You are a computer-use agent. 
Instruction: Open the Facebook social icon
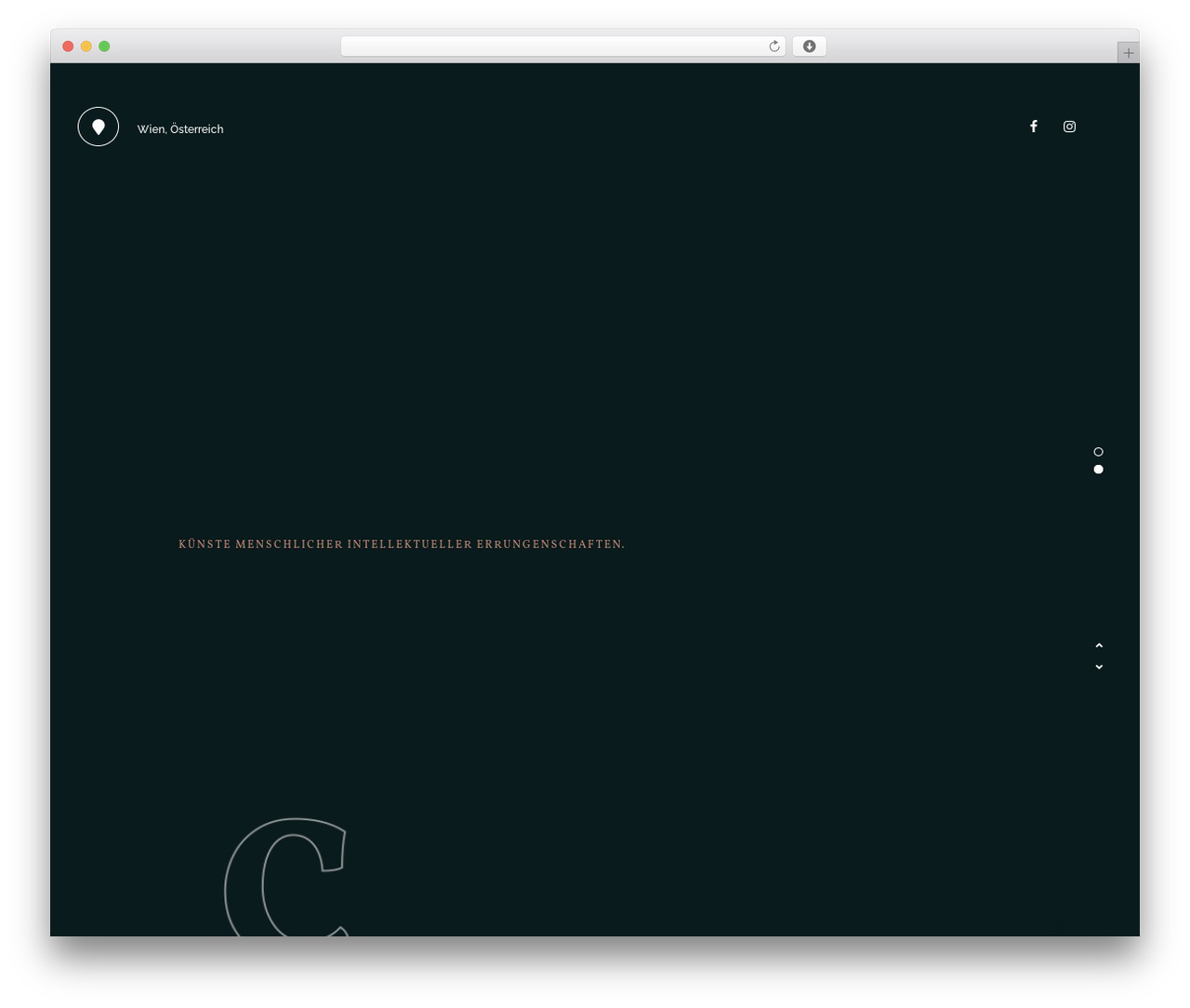tap(1033, 126)
